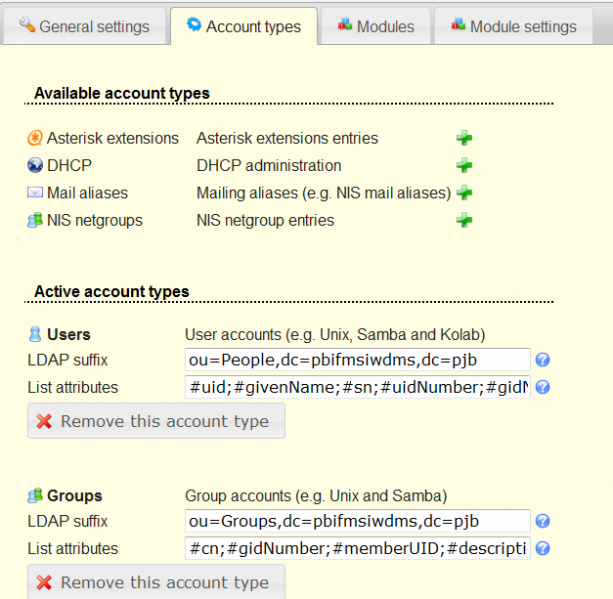Click the bold 'Groups' label
Screen dimensions: 613x599
click(x=75, y=496)
